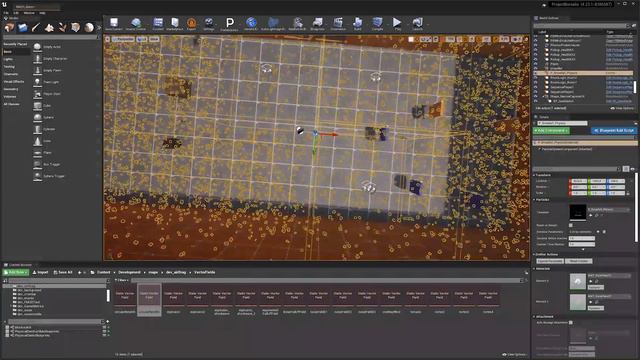Click the green Add New button

coord(16,272)
